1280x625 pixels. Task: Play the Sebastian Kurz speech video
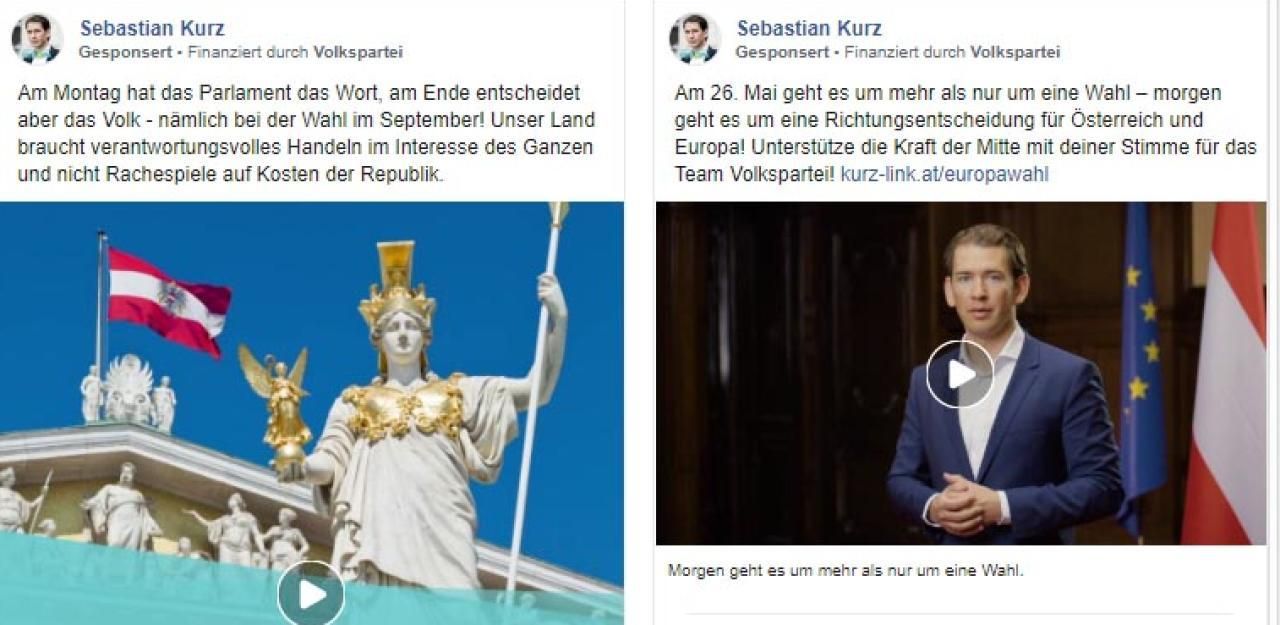pos(960,374)
